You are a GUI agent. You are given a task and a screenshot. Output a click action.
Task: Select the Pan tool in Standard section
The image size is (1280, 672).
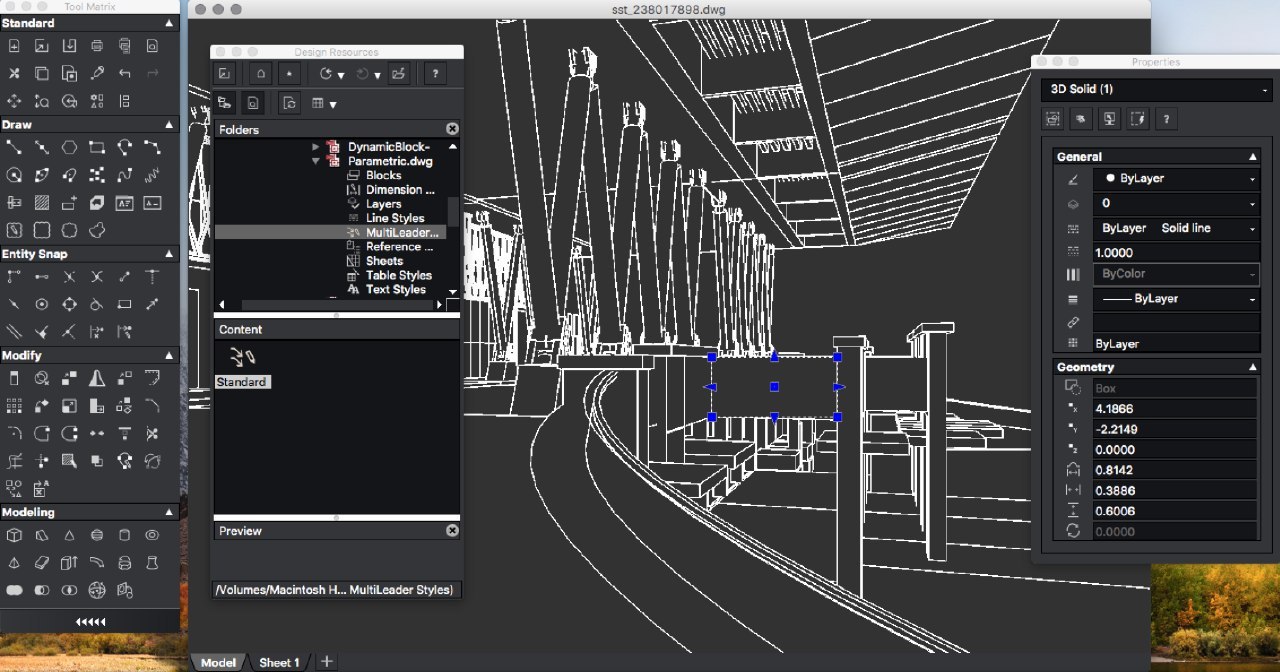tap(14, 101)
